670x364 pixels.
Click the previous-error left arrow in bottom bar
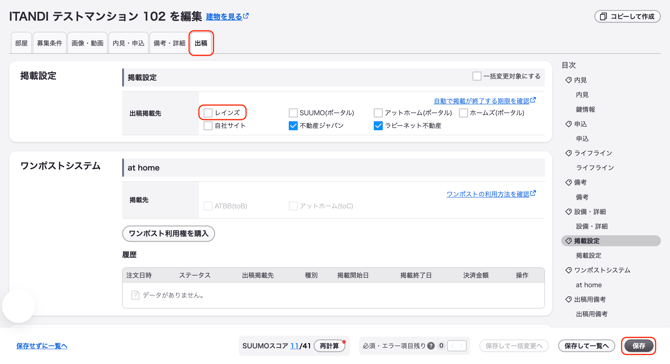(x=452, y=346)
